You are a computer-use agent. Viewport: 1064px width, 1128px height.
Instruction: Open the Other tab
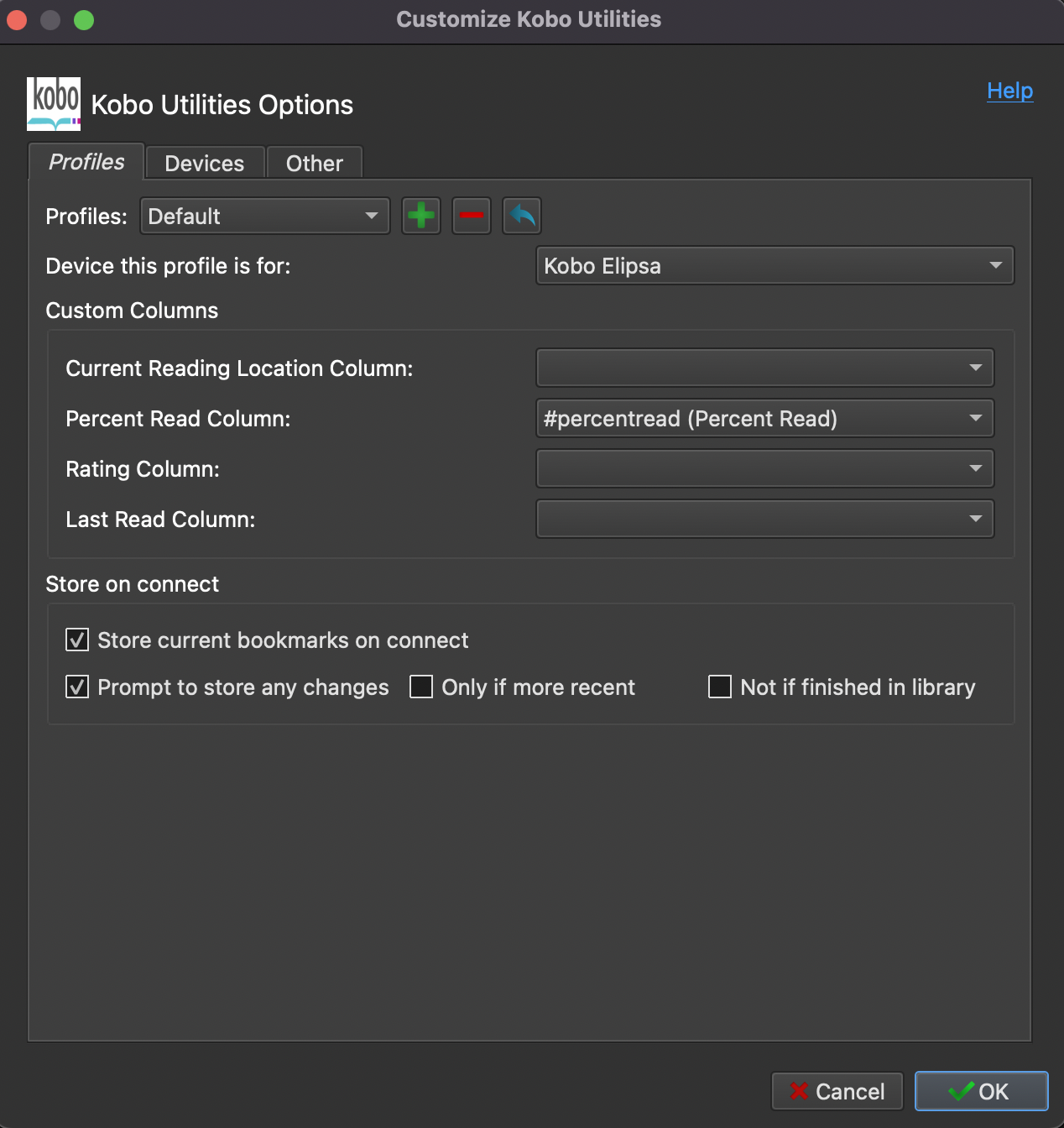[x=315, y=163]
